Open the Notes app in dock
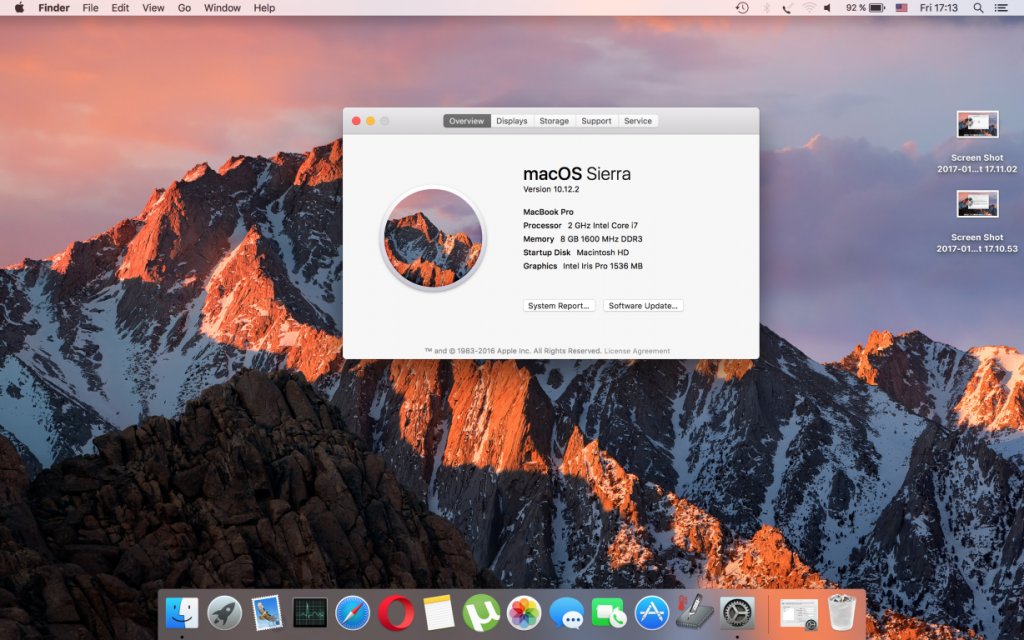Screen dimensions: 1024x640 (438, 612)
